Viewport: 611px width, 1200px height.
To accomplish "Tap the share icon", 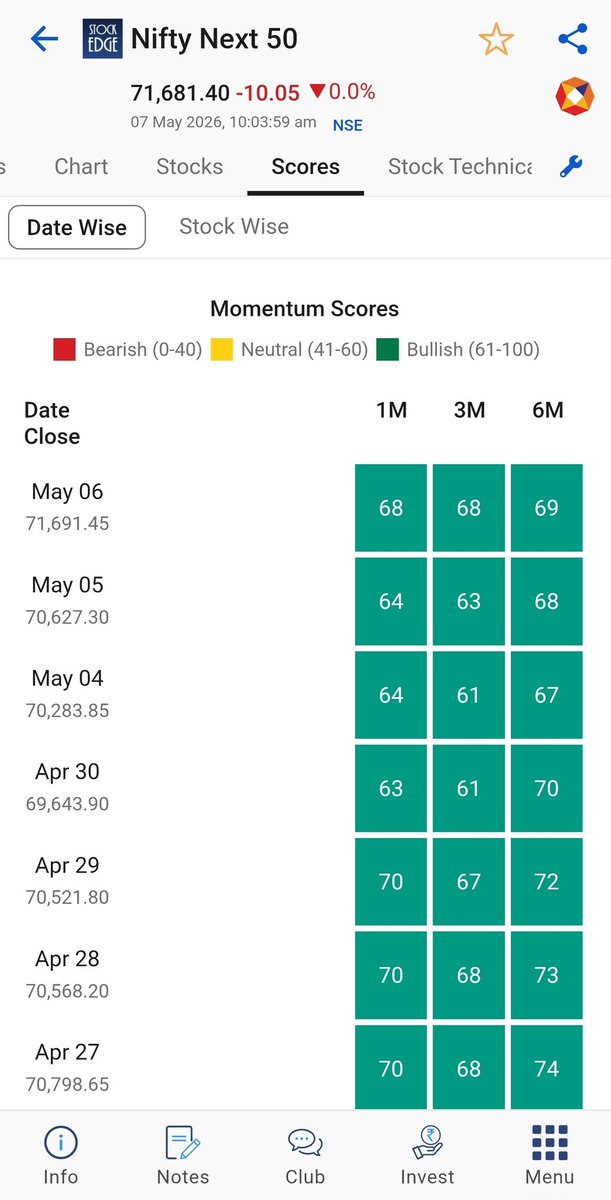I will [x=572, y=39].
